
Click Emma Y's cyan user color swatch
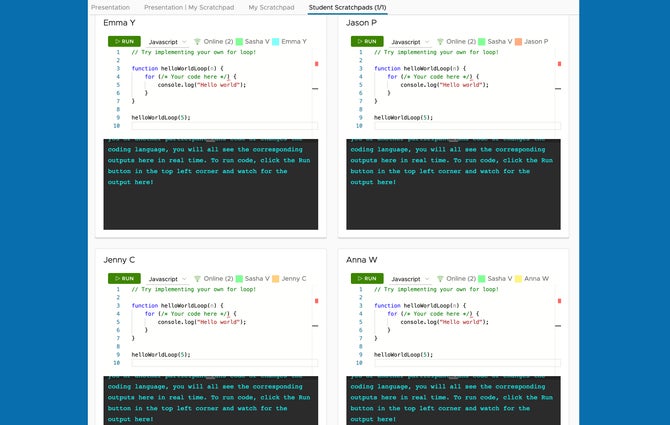pos(276,41)
